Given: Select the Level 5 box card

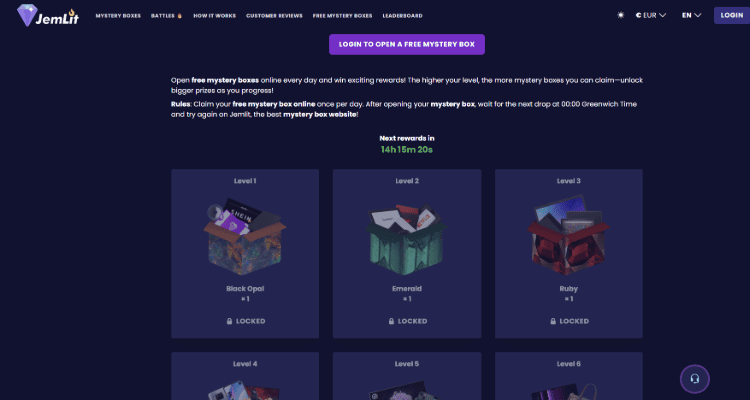Looking at the screenshot, I should [407, 376].
